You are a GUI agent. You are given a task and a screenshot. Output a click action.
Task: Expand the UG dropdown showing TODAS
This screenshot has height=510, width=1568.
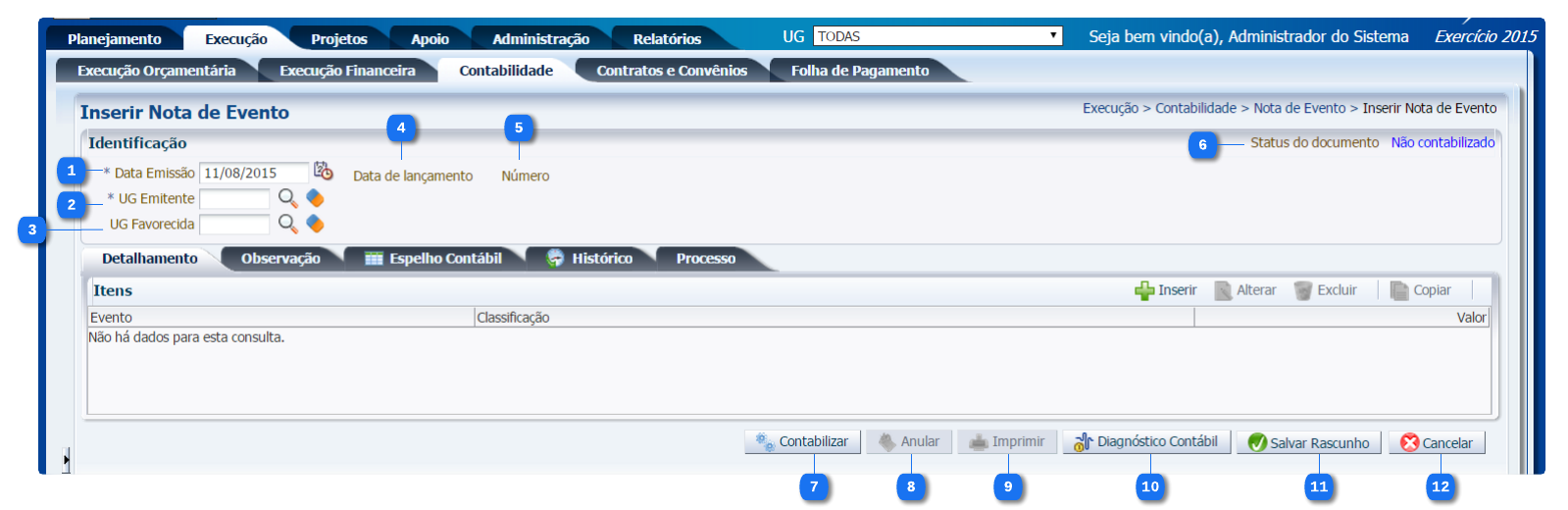[x=1053, y=36]
